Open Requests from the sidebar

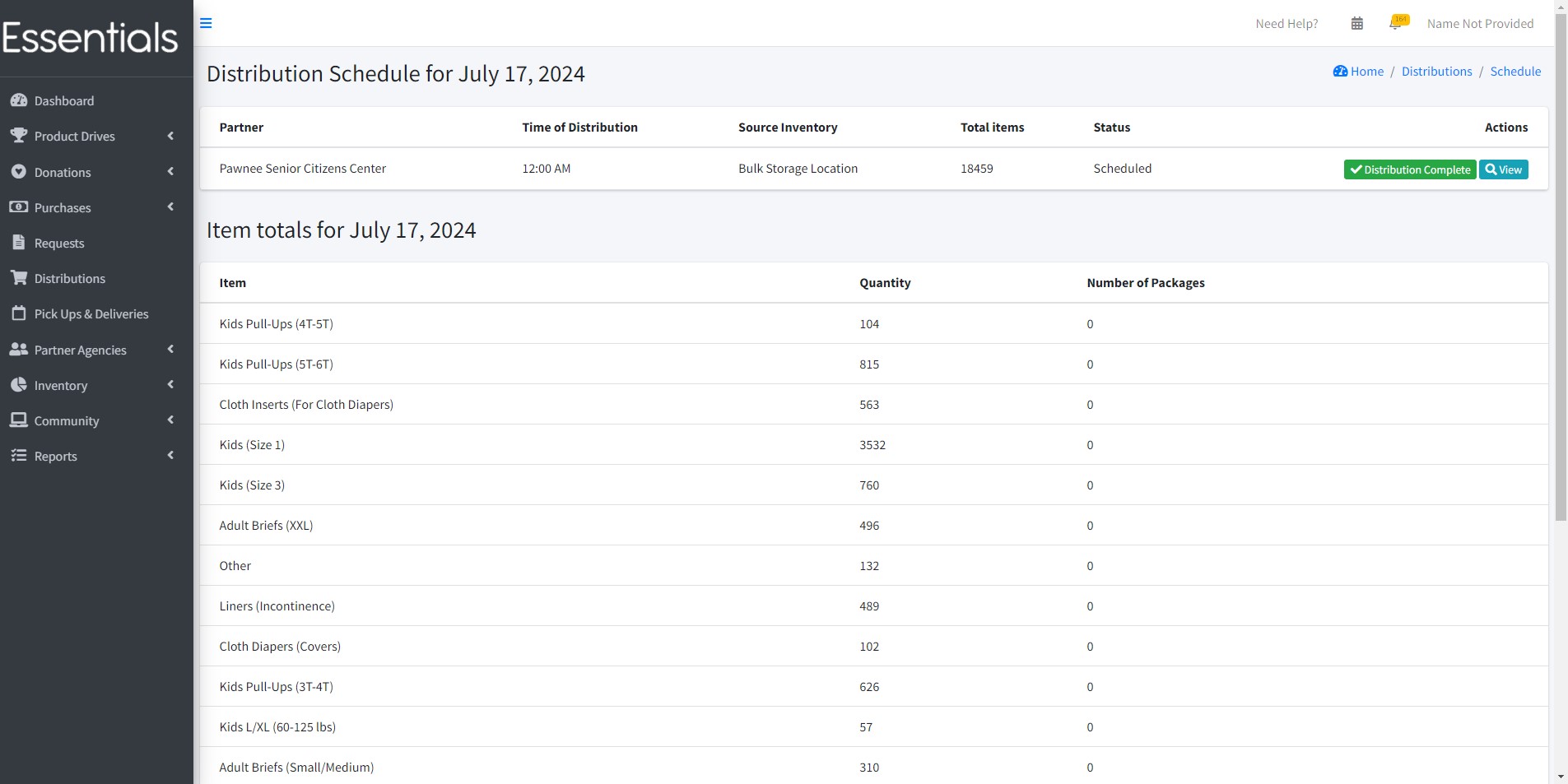click(96, 243)
